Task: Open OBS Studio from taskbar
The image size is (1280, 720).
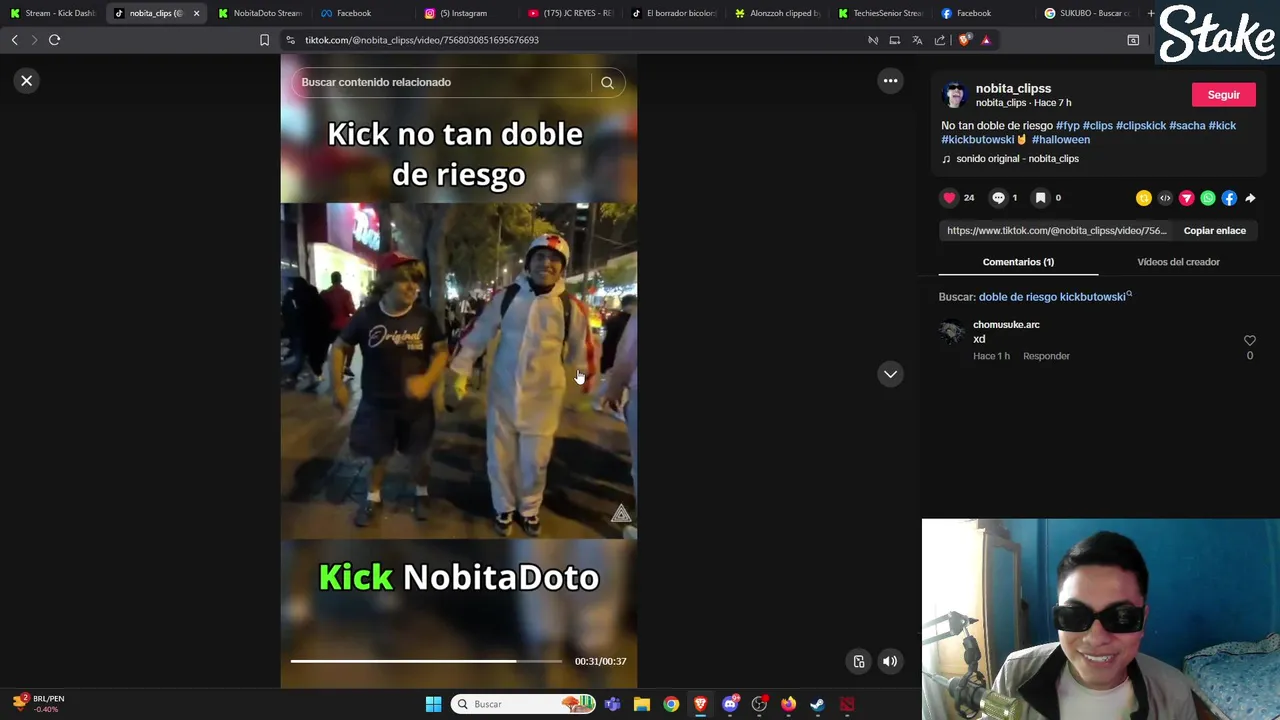Action: coord(759,704)
